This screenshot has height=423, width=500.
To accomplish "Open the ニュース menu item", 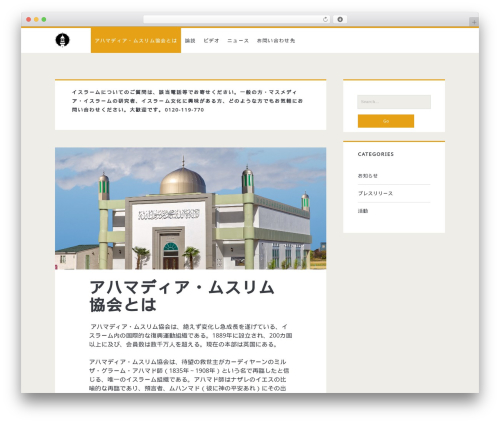I will 238,41.
